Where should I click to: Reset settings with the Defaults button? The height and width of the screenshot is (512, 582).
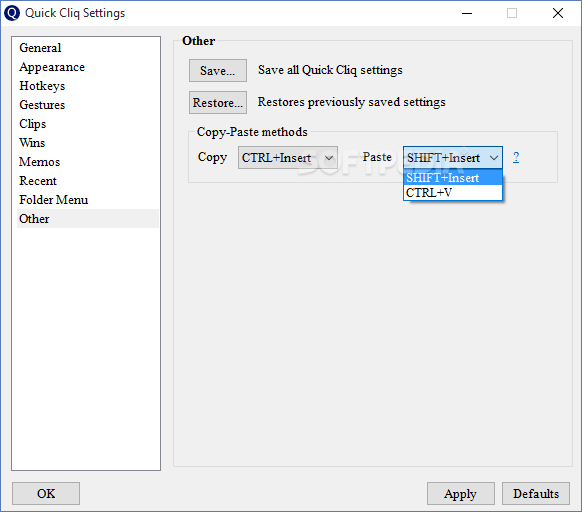(x=536, y=493)
